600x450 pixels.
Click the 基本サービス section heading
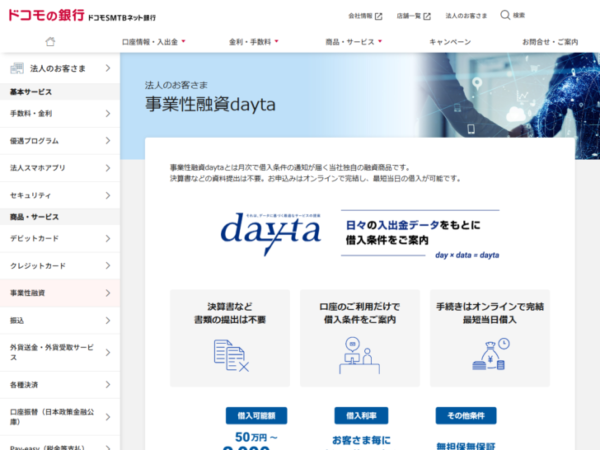point(31,92)
